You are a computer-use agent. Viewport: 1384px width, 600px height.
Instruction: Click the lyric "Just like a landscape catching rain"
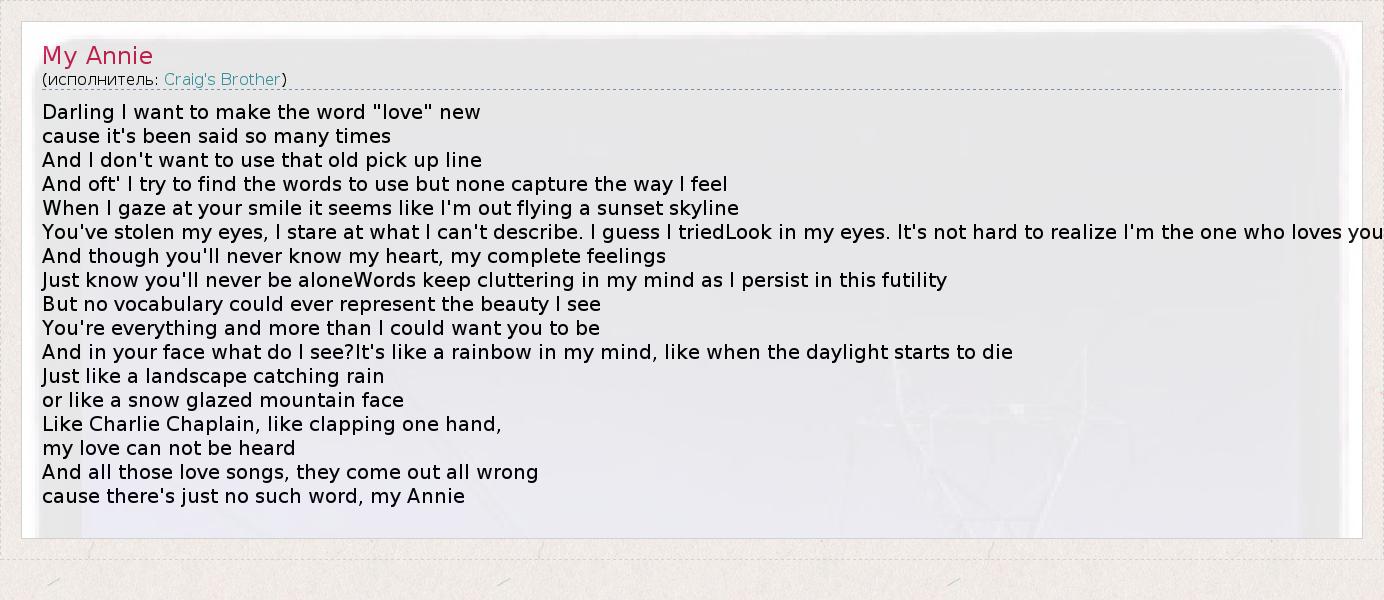[213, 376]
